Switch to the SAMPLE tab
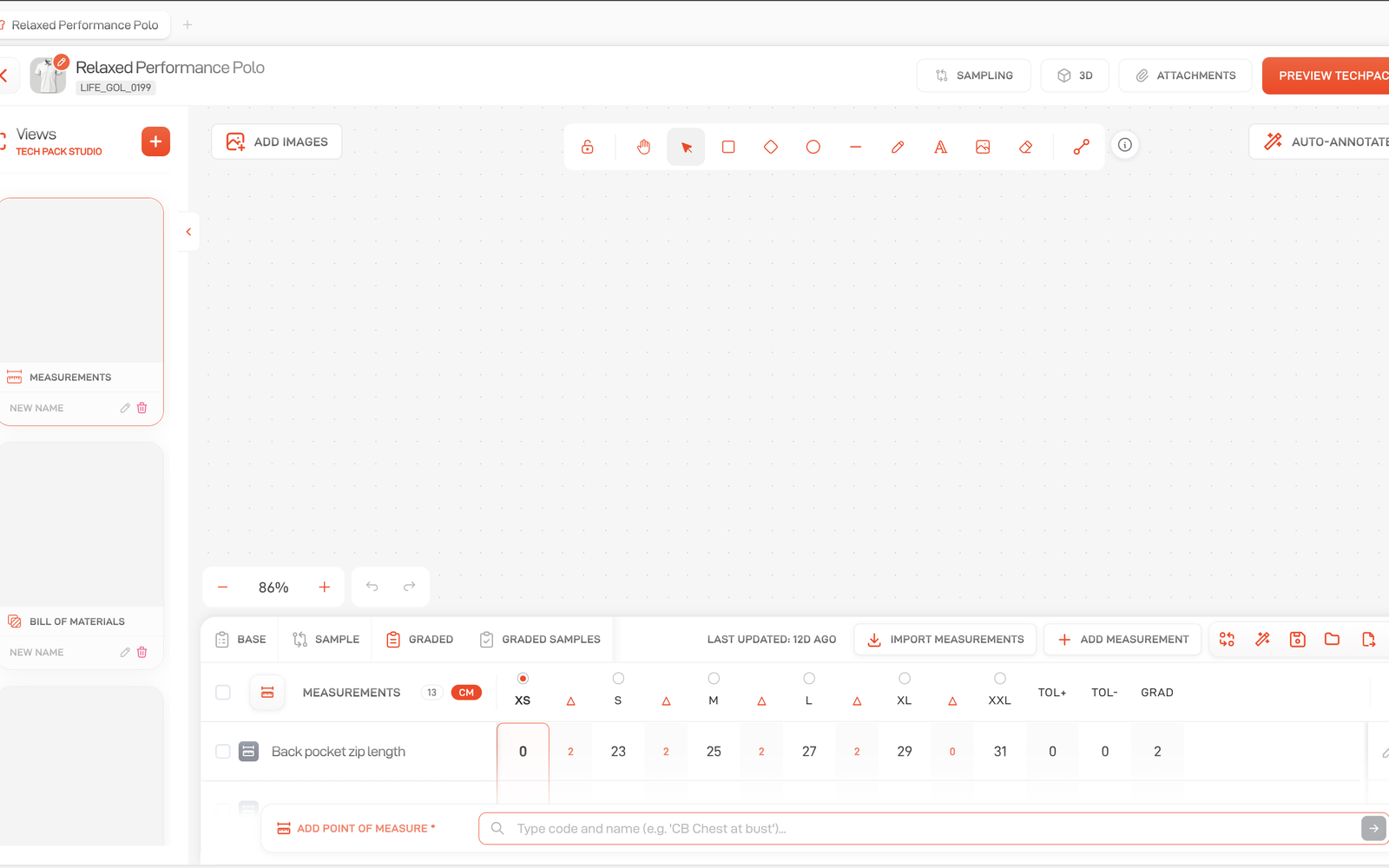The width and height of the screenshot is (1389, 868). pos(326,639)
